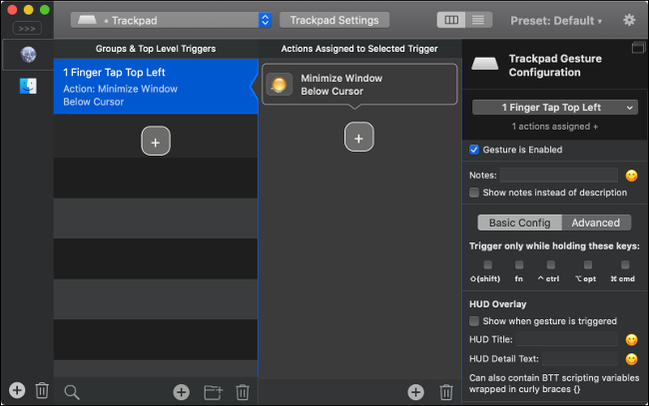The height and width of the screenshot is (406, 649).
Task: Select Minimize Window Below Cursor action
Action: point(360,84)
